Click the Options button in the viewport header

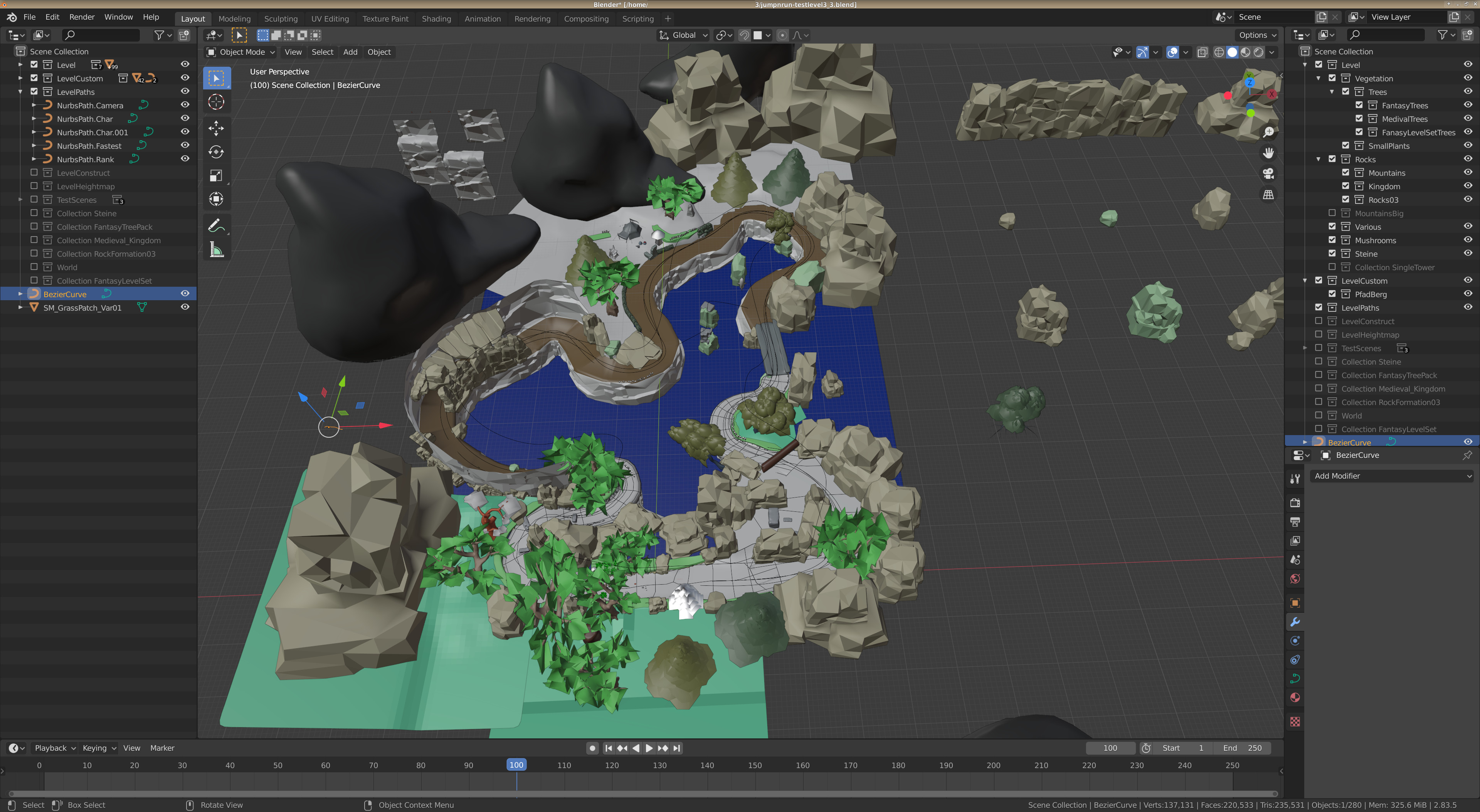click(1257, 35)
